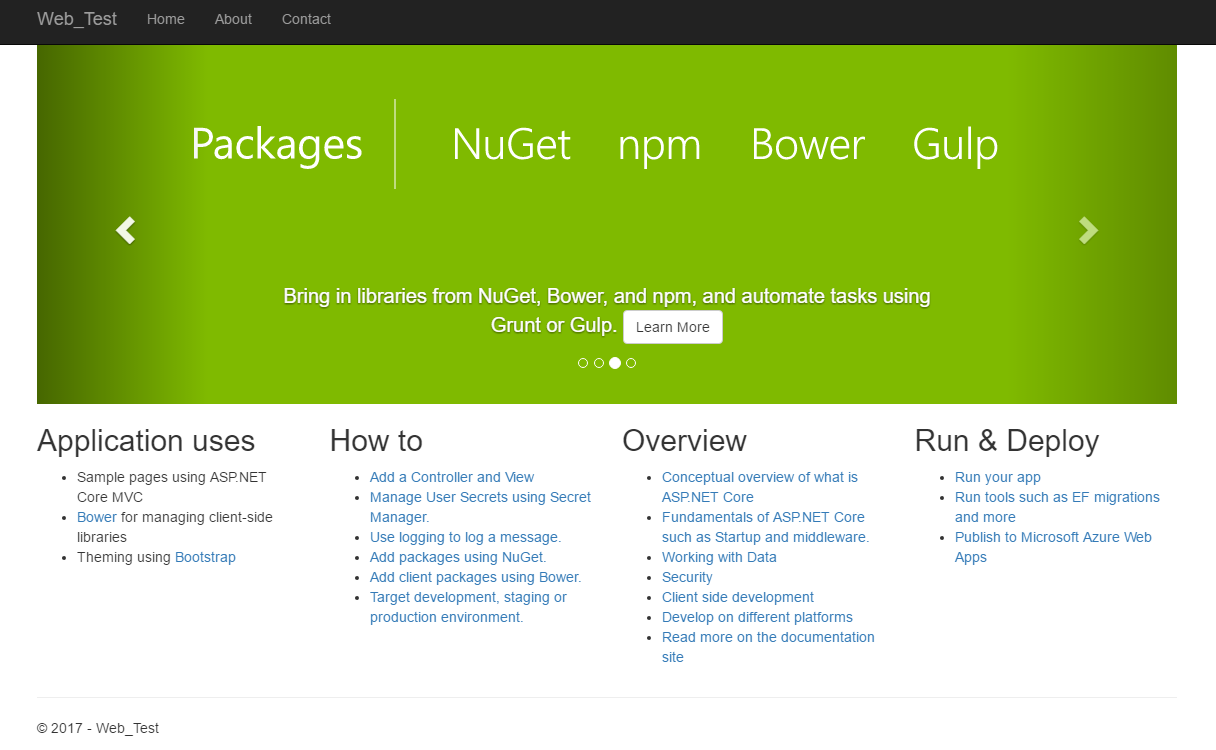Click the © 2017 - Web_Test footer text
The width and height of the screenshot is (1216, 750).
98,728
